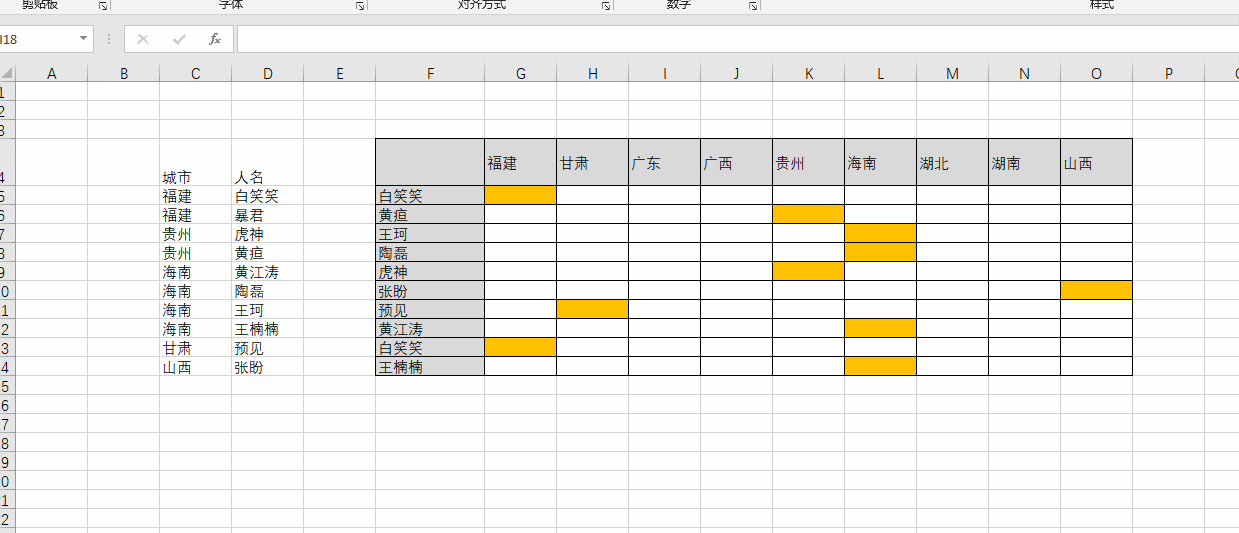Select the 陶磊 cell in column D
1239x533 pixels.
267,291
